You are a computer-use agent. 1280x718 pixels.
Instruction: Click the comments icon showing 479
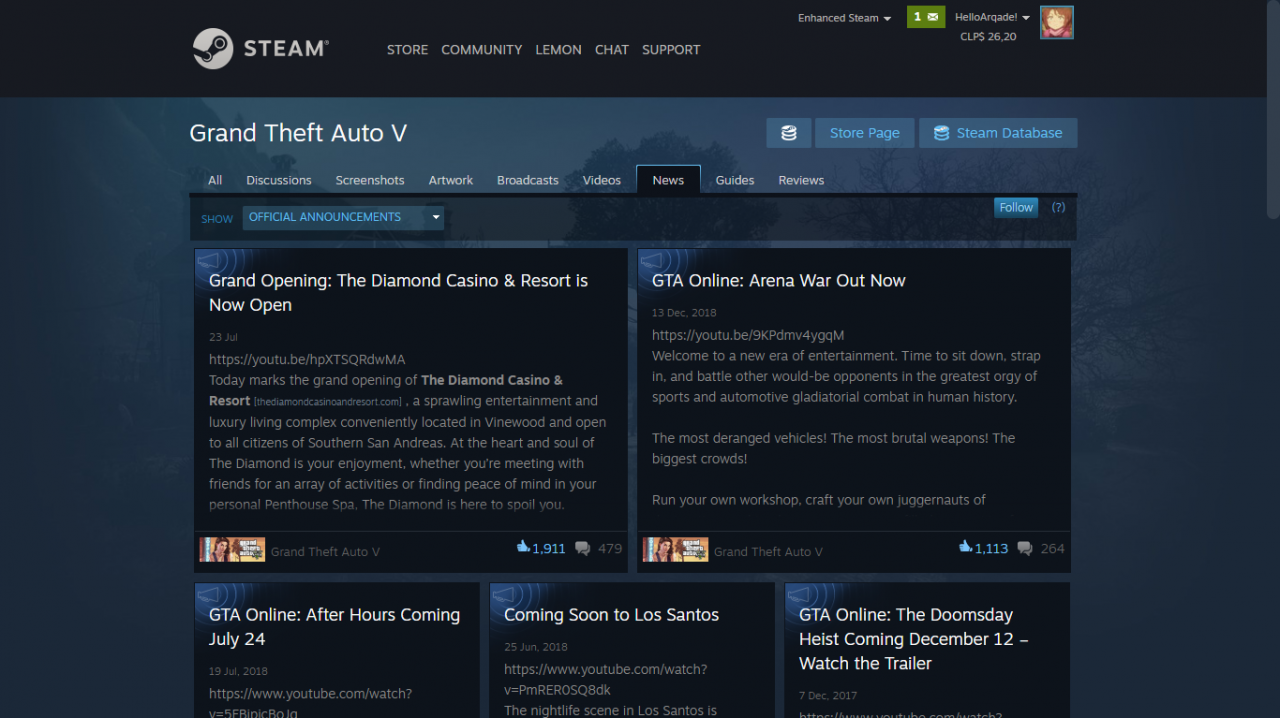tap(583, 548)
